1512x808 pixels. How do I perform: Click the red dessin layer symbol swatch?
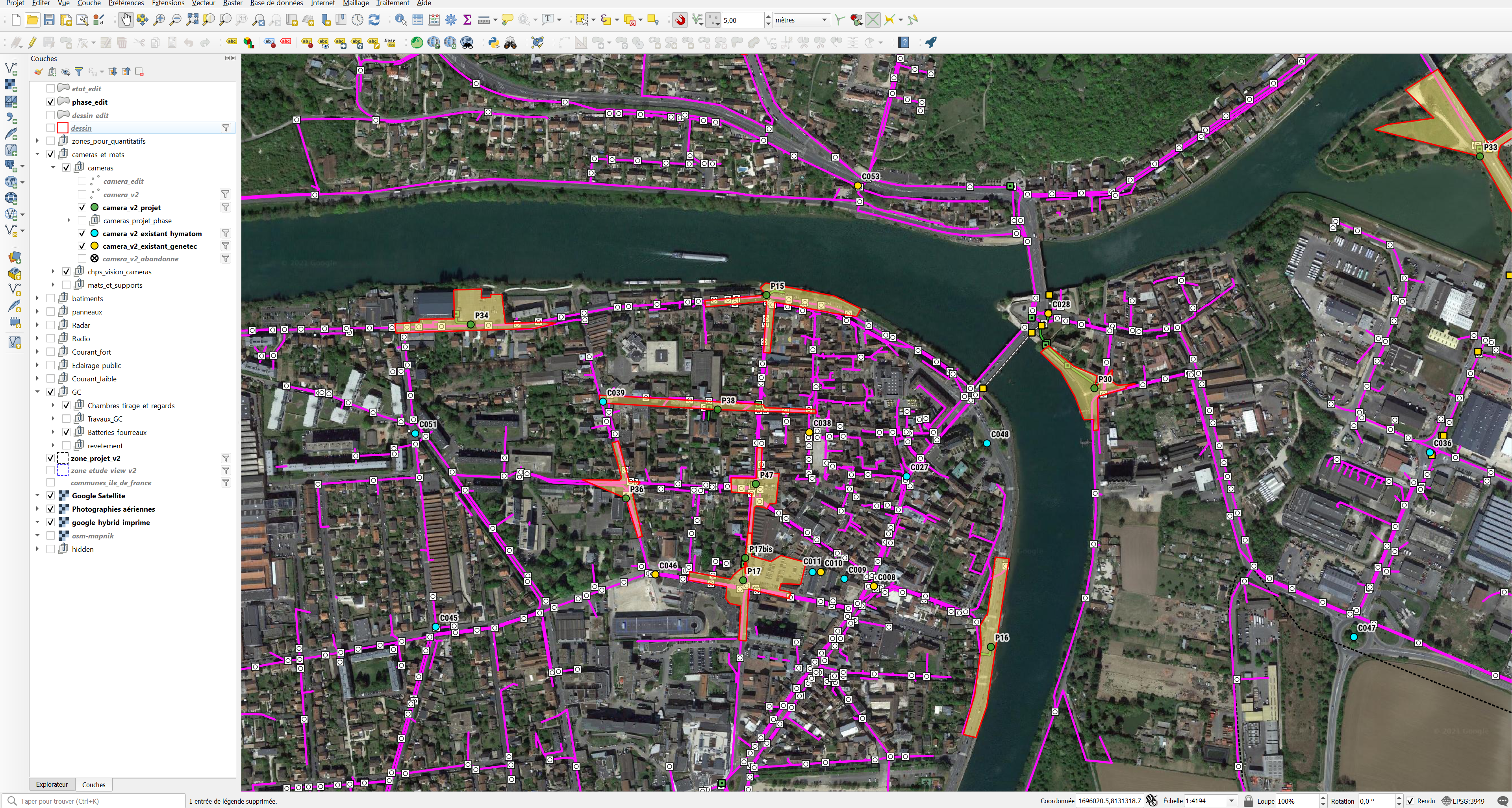coord(63,128)
